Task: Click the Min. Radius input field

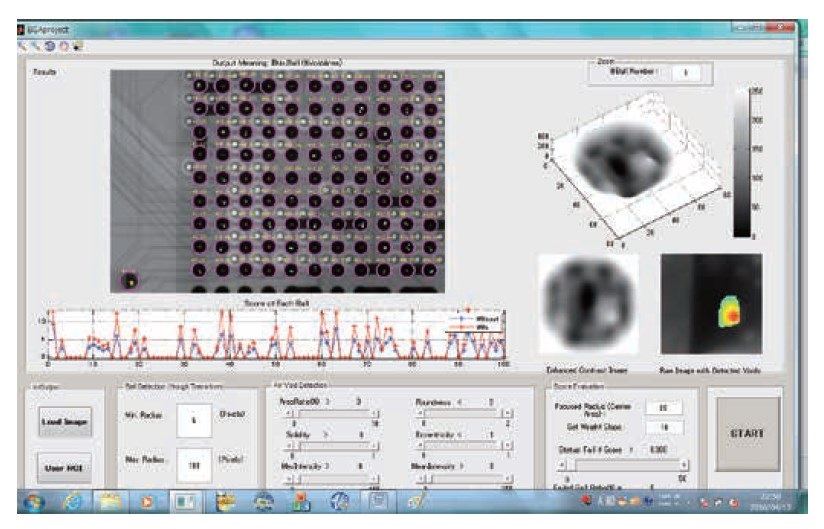Action: (x=195, y=421)
